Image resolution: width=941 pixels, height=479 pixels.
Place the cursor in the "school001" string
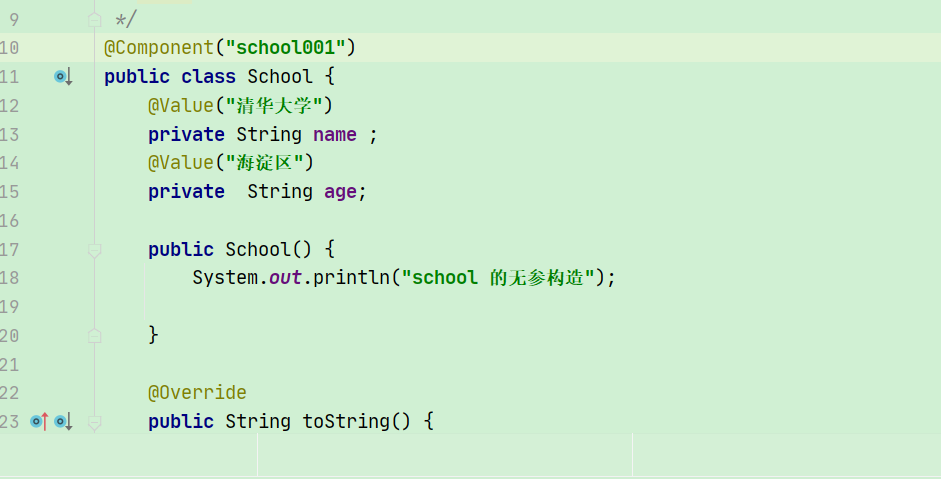(285, 47)
